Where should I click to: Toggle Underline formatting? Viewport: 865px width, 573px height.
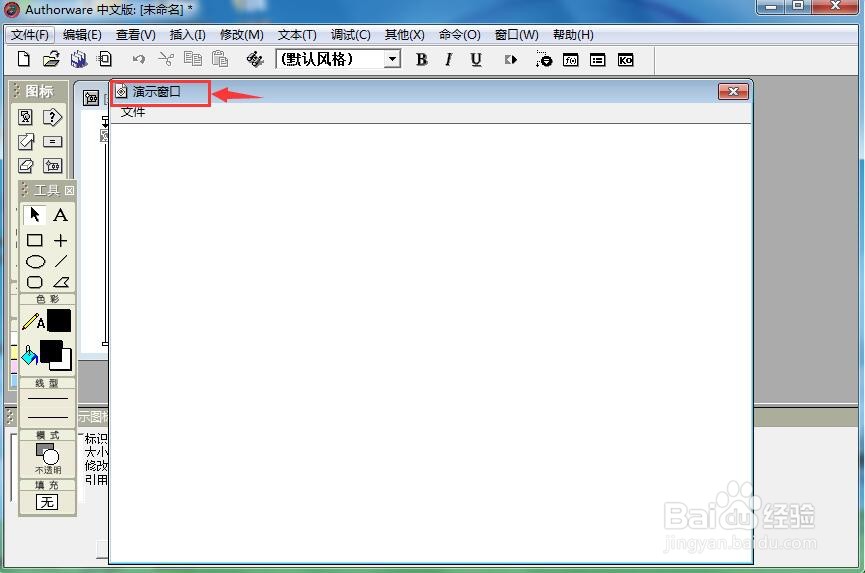coord(476,60)
